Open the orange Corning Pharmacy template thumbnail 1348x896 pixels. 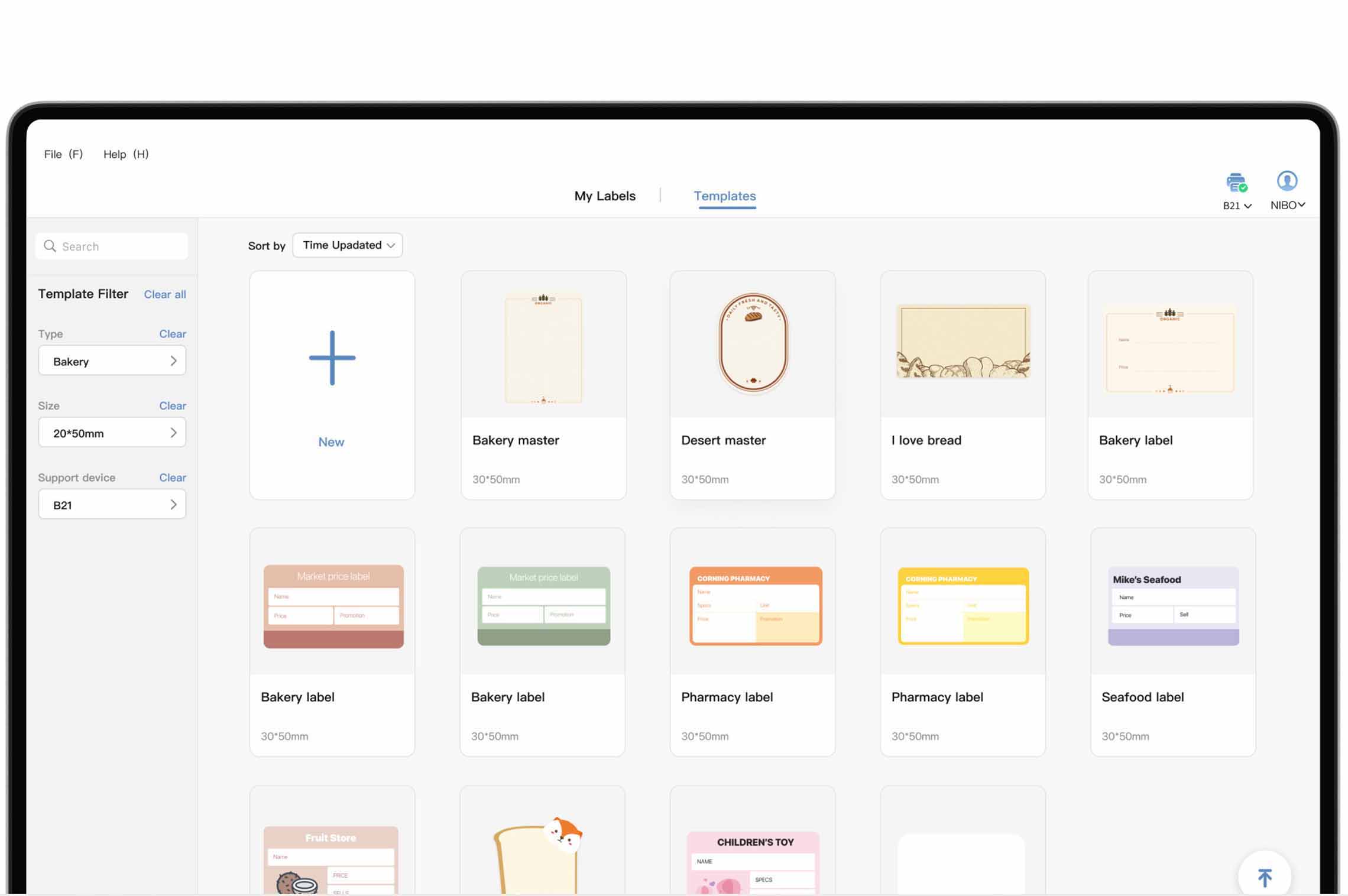756,606
